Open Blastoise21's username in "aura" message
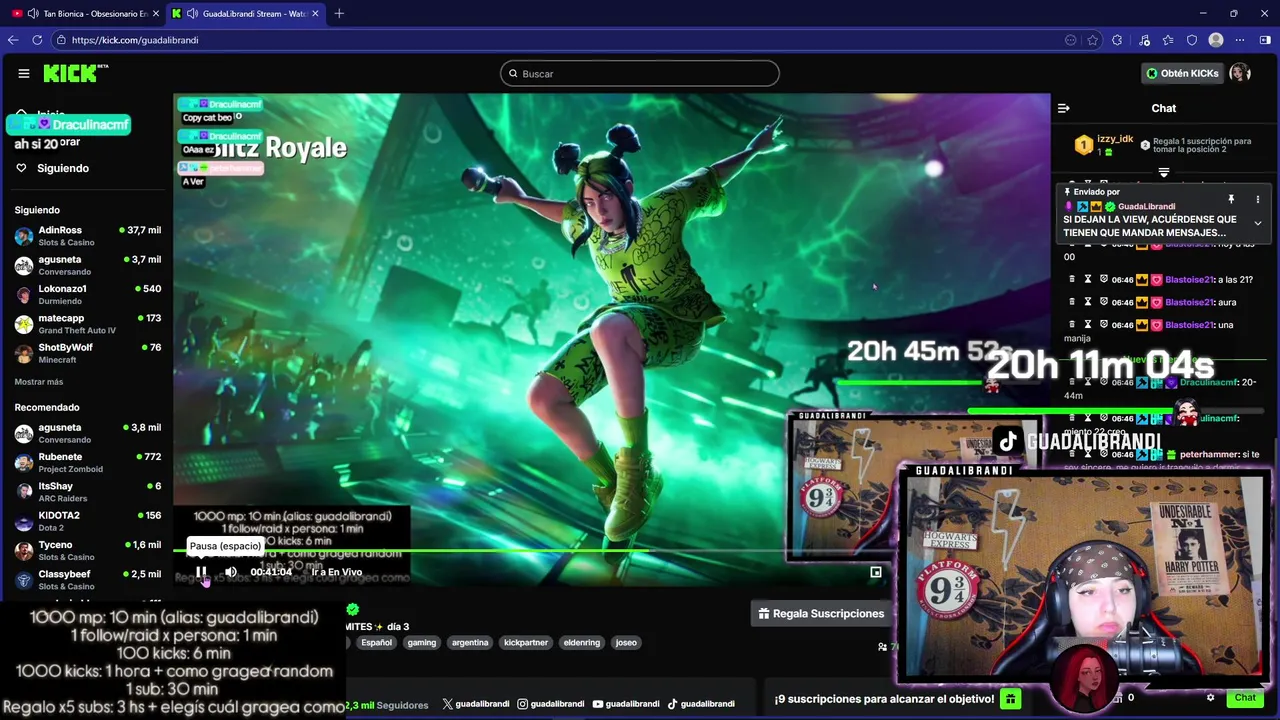The width and height of the screenshot is (1280, 720). point(1189,302)
